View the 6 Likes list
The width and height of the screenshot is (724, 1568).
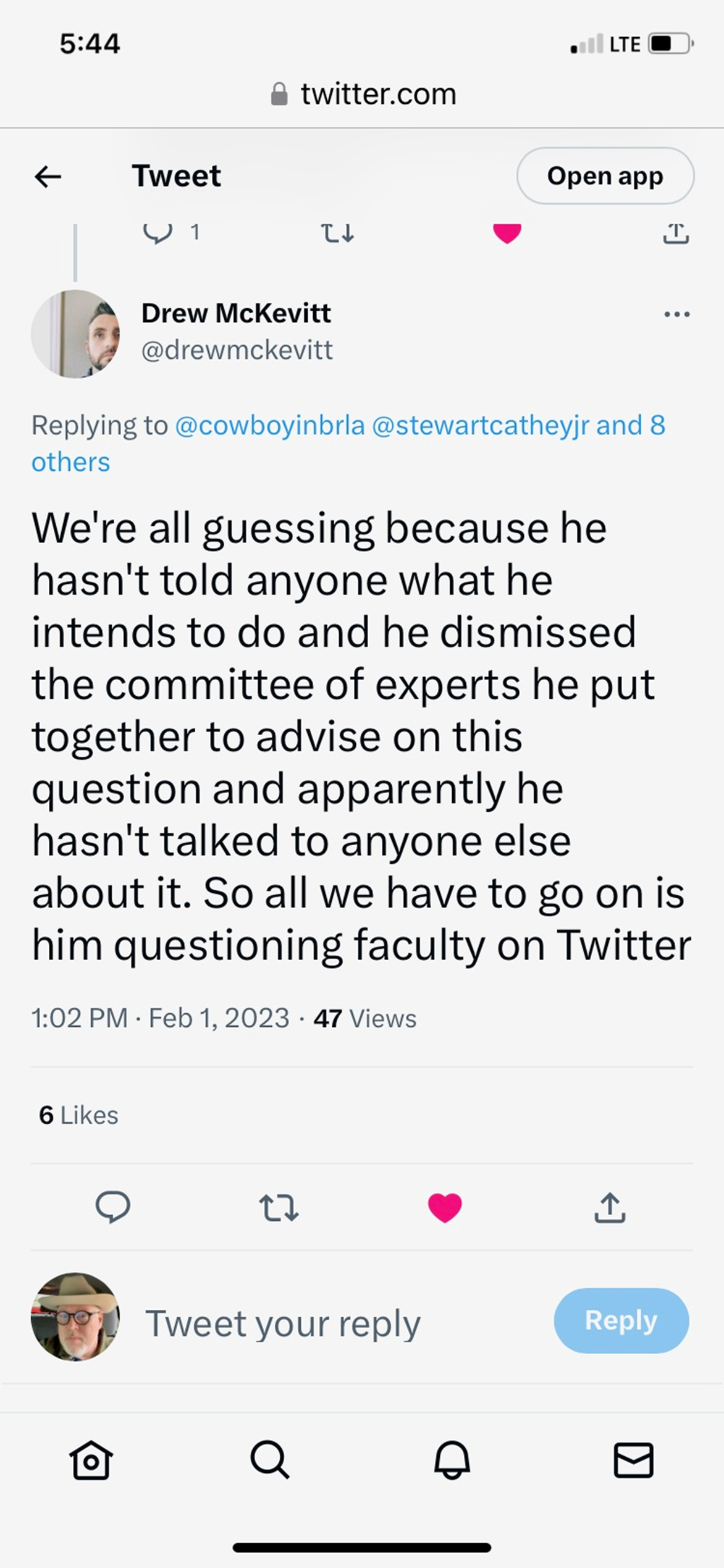pyautogui.click(x=78, y=1115)
